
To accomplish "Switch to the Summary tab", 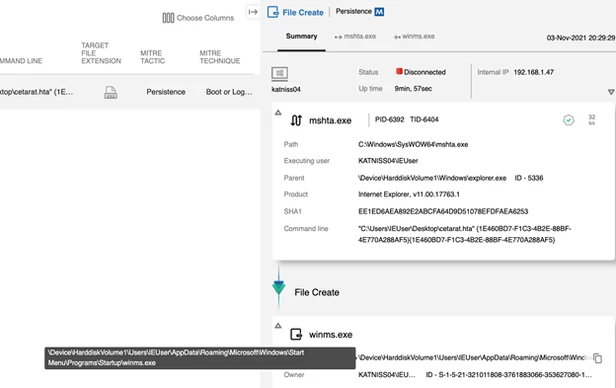I will 301,36.
